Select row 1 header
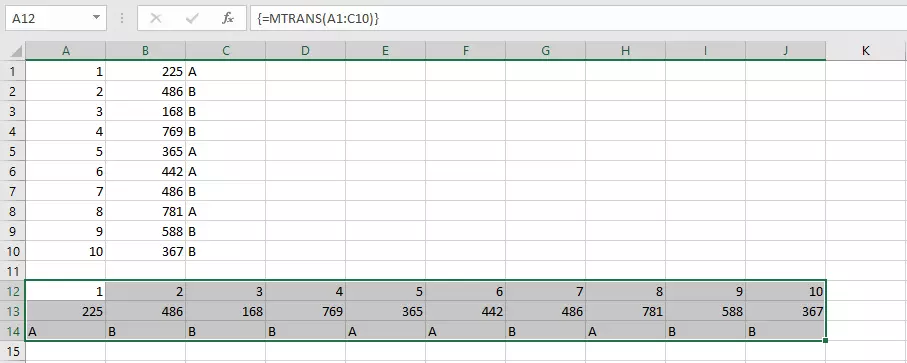 13,72
